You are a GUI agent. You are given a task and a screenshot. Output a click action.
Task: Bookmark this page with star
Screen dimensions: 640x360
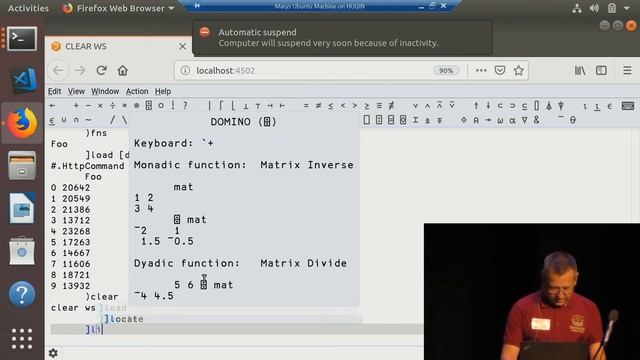pyautogui.click(x=519, y=71)
